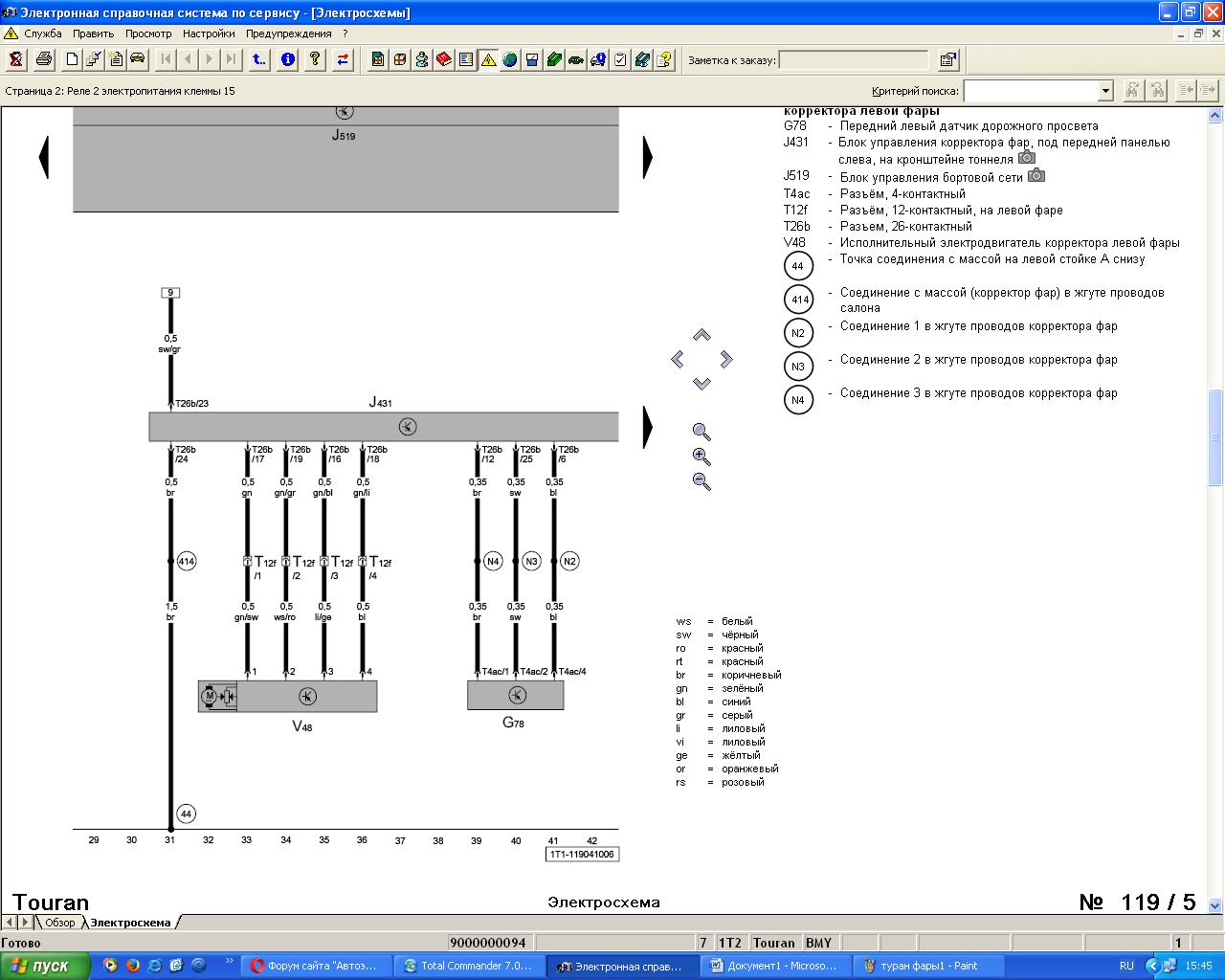Click the right black arrow beside J431
This screenshot has height=980, width=1225.
coord(648,427)
